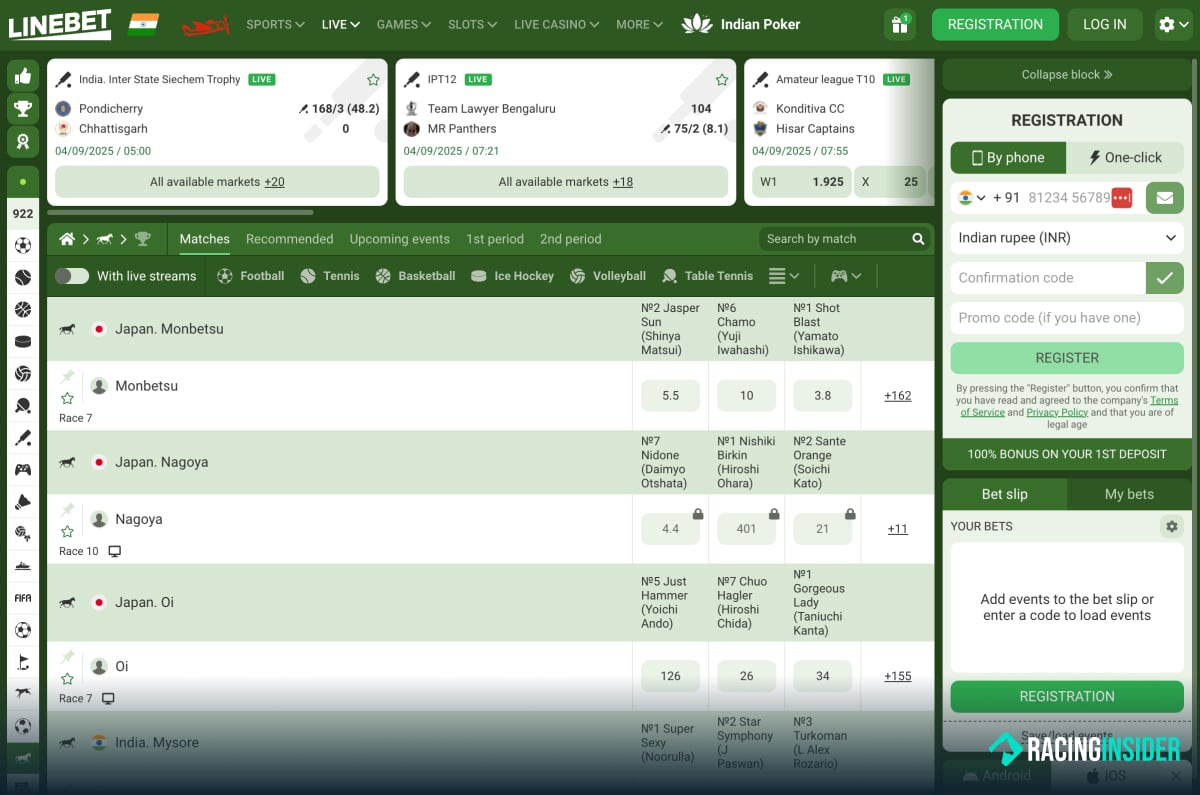Collapse block on right panel
This screenshot has height=795, width=1200.
click(x=1067, y=74)
